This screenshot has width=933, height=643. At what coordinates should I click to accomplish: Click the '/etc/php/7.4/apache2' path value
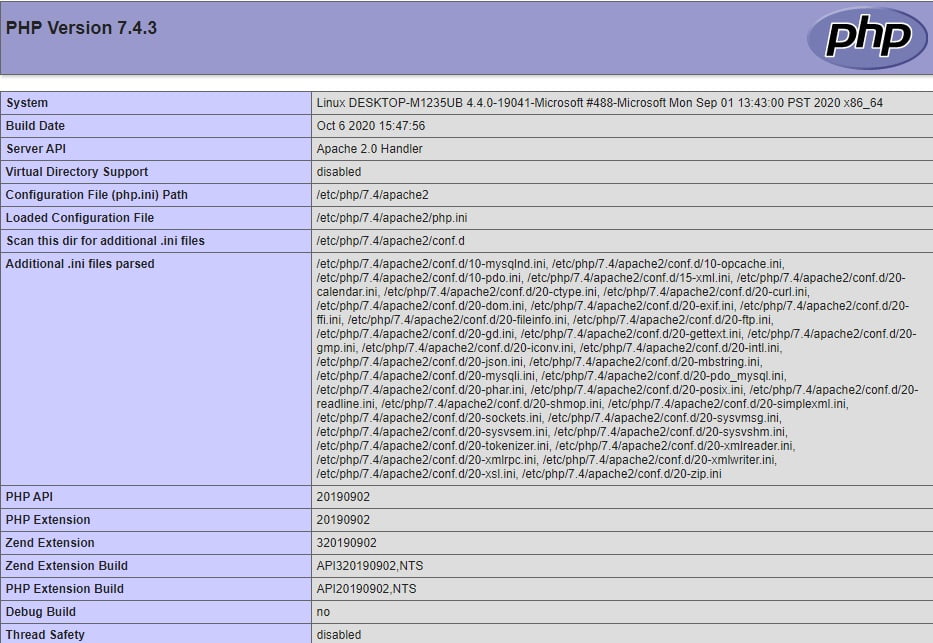coord(372,195)
